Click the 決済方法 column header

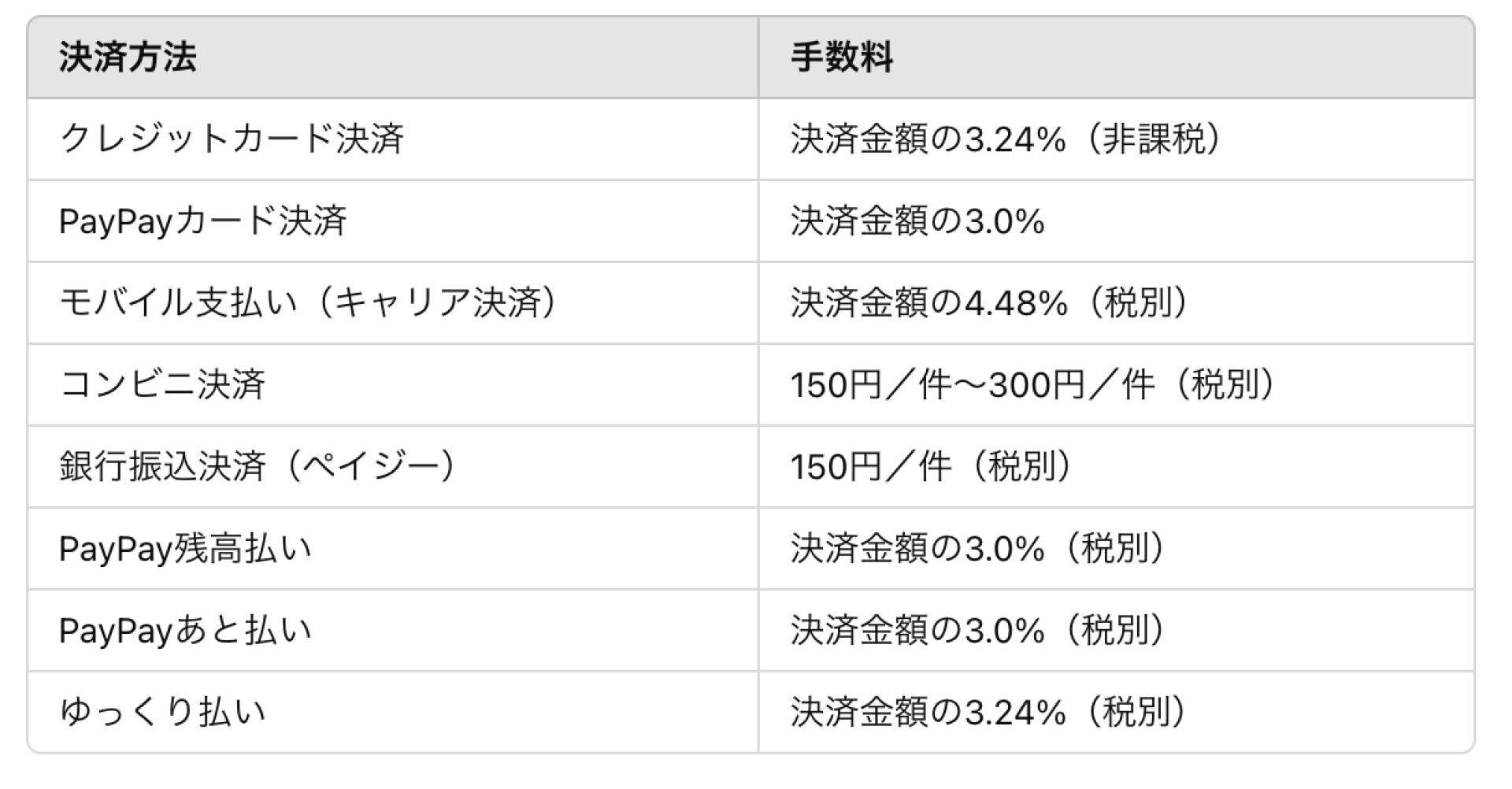tap(393, 57)
